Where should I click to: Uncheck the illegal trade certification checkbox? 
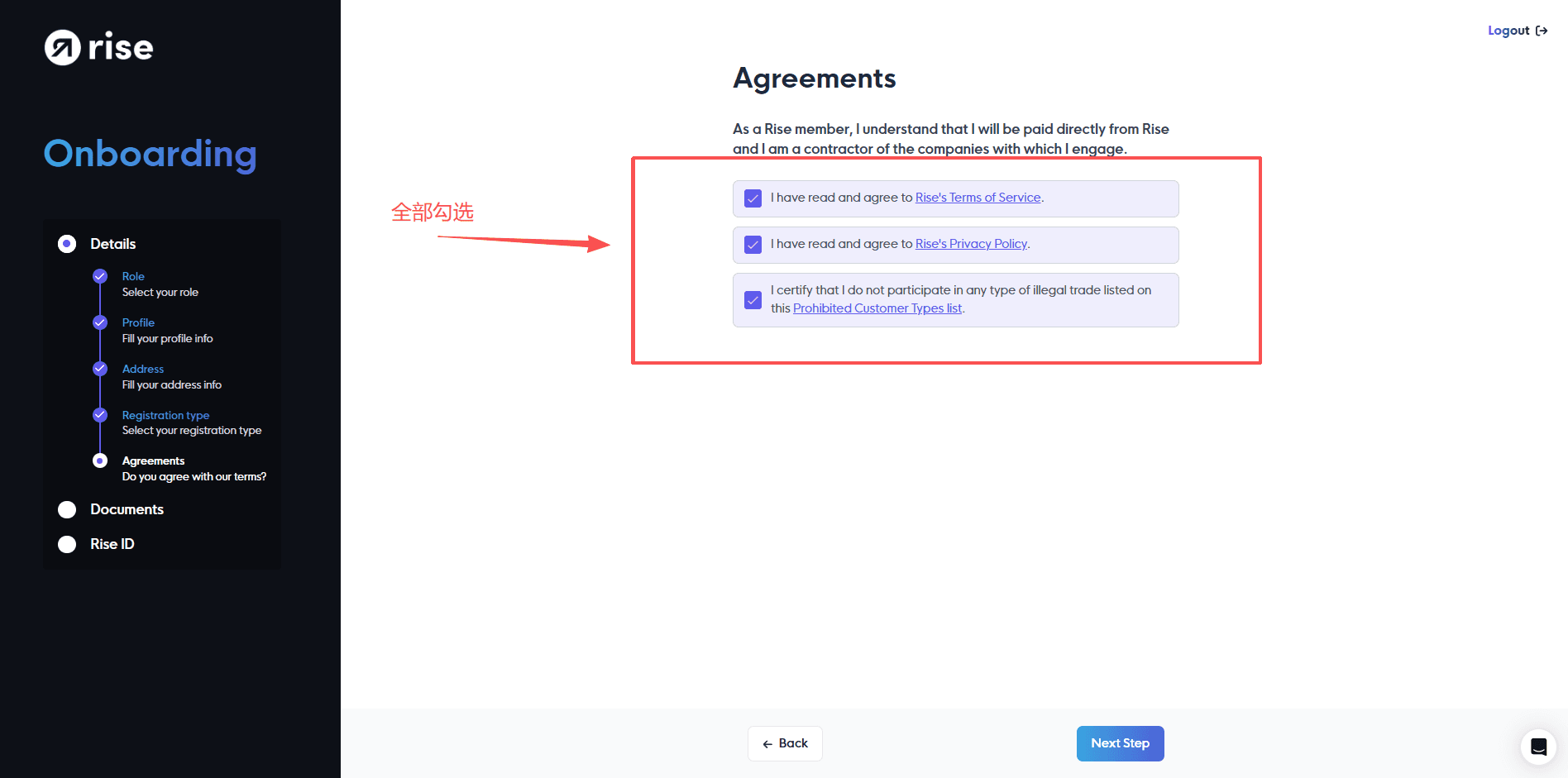tap(753, 299)
